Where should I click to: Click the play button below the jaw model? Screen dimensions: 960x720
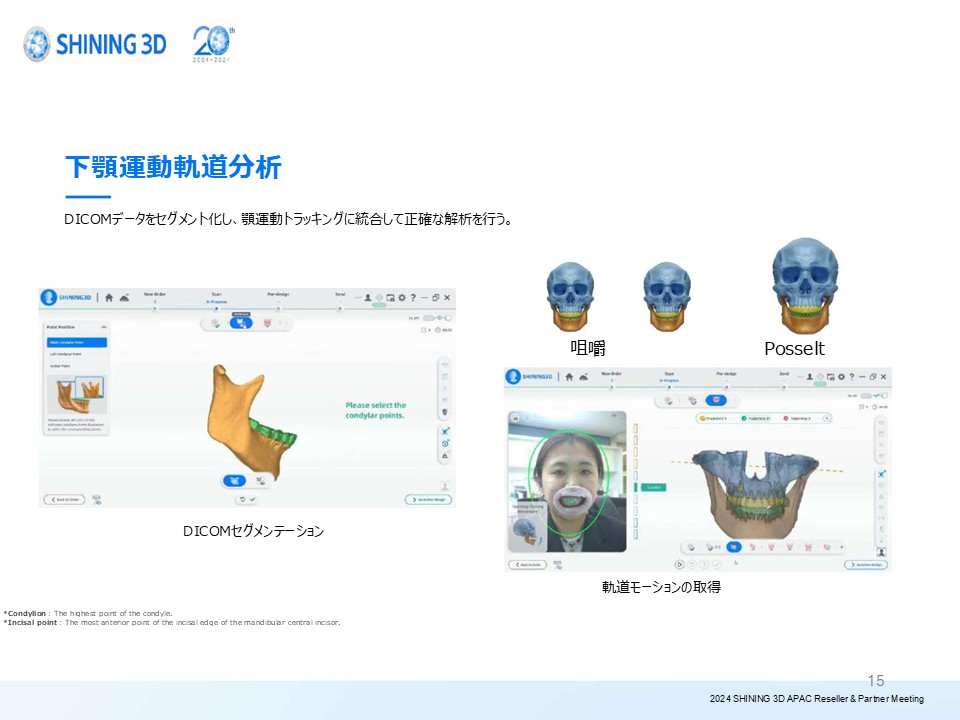pos(680,564)
